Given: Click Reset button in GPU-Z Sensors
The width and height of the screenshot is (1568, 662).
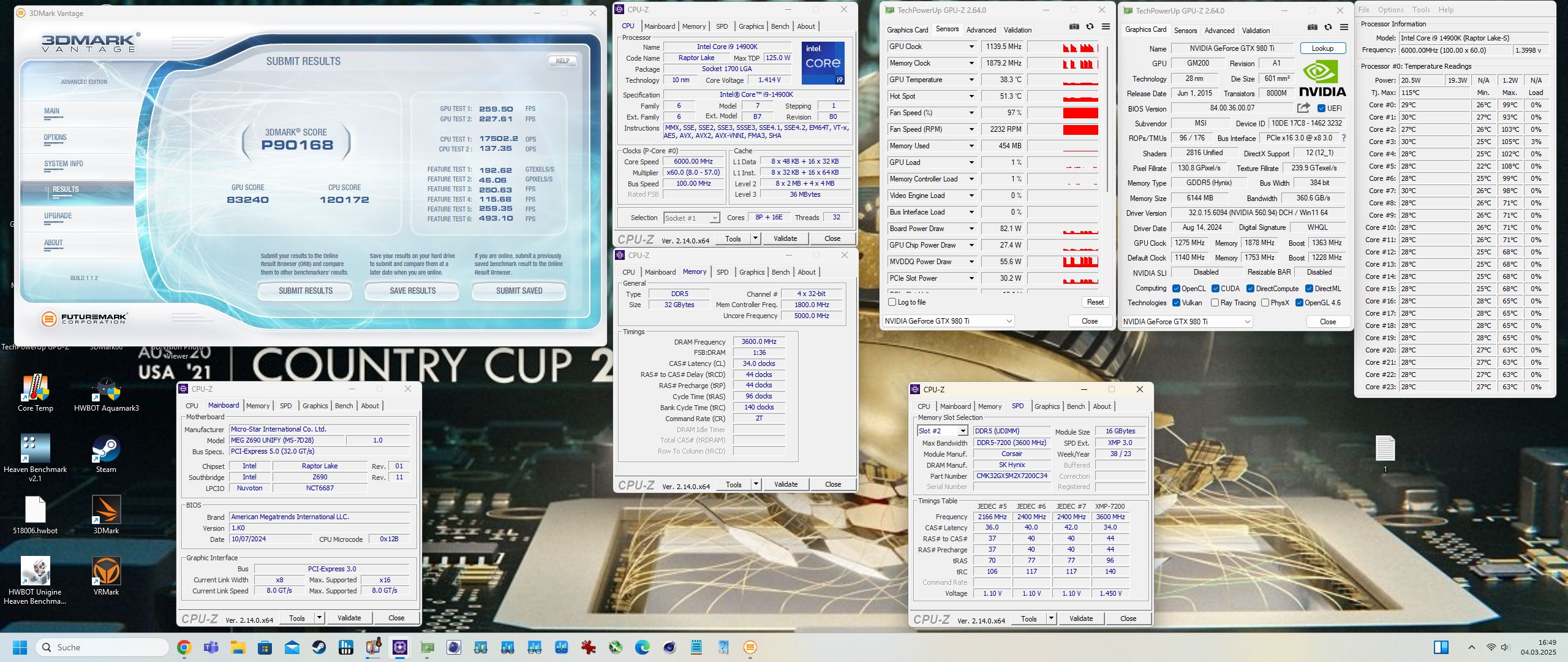Looking at the screenshot, I should coord(1095,302).
